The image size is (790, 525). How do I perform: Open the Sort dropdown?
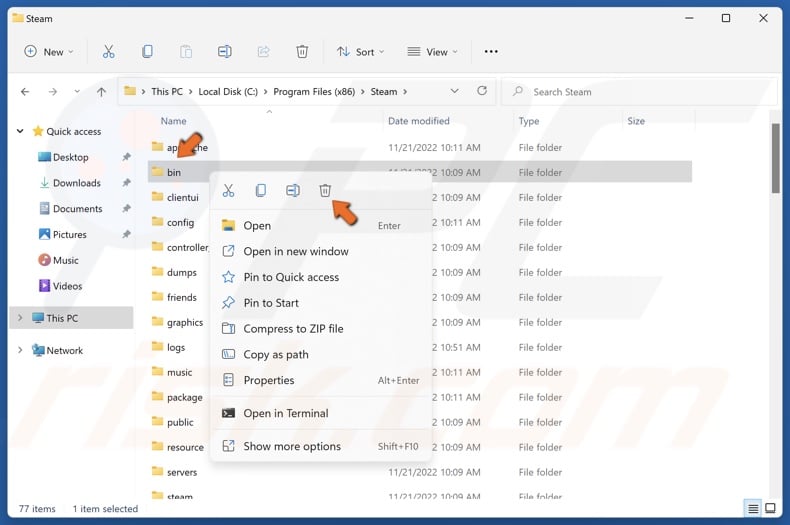tap(361, 51)
